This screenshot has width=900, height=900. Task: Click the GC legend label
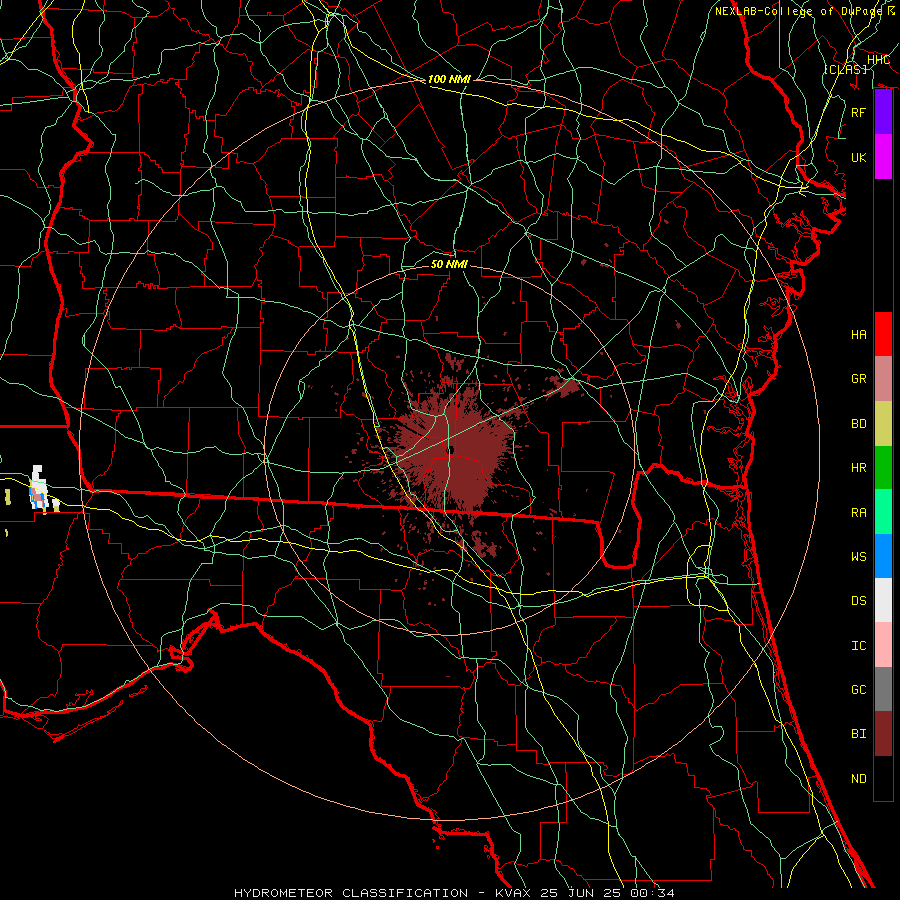pyautogui.click(x=859, y=690)
